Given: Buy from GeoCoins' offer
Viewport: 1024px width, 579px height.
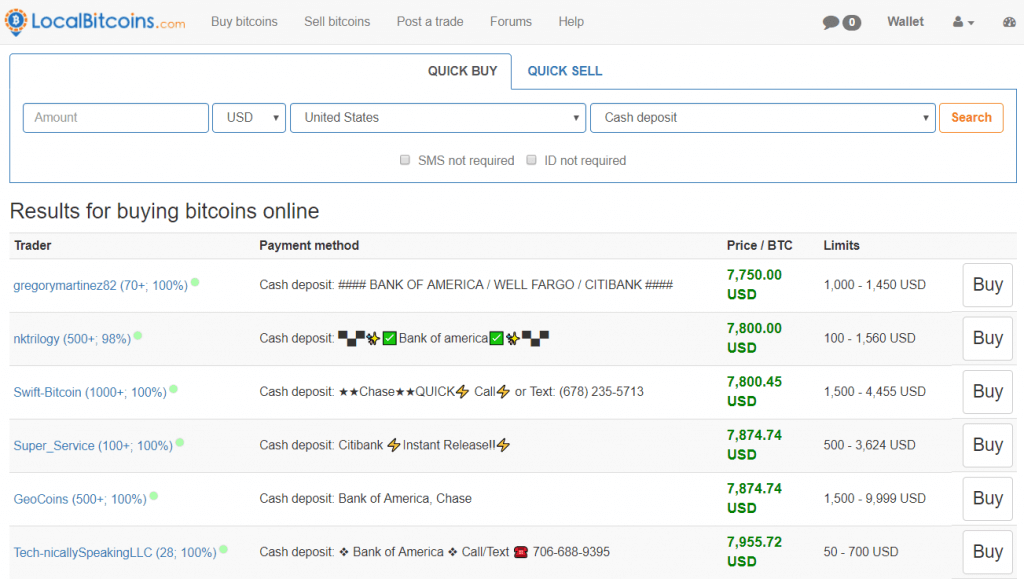Looking at the screenshot, I should (x=987, y=499).
